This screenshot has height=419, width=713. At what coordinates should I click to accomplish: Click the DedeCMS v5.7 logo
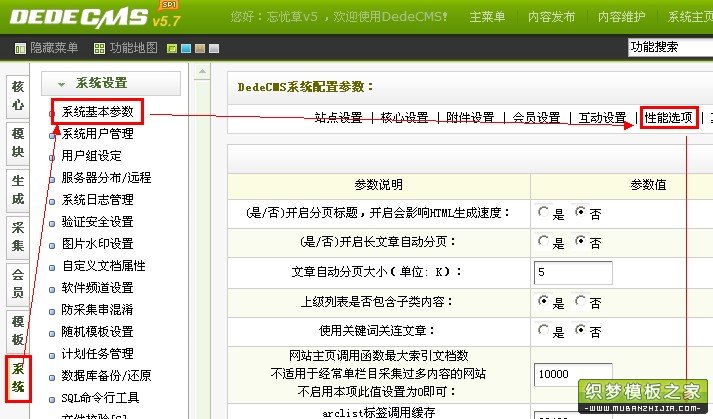point(95,17)
